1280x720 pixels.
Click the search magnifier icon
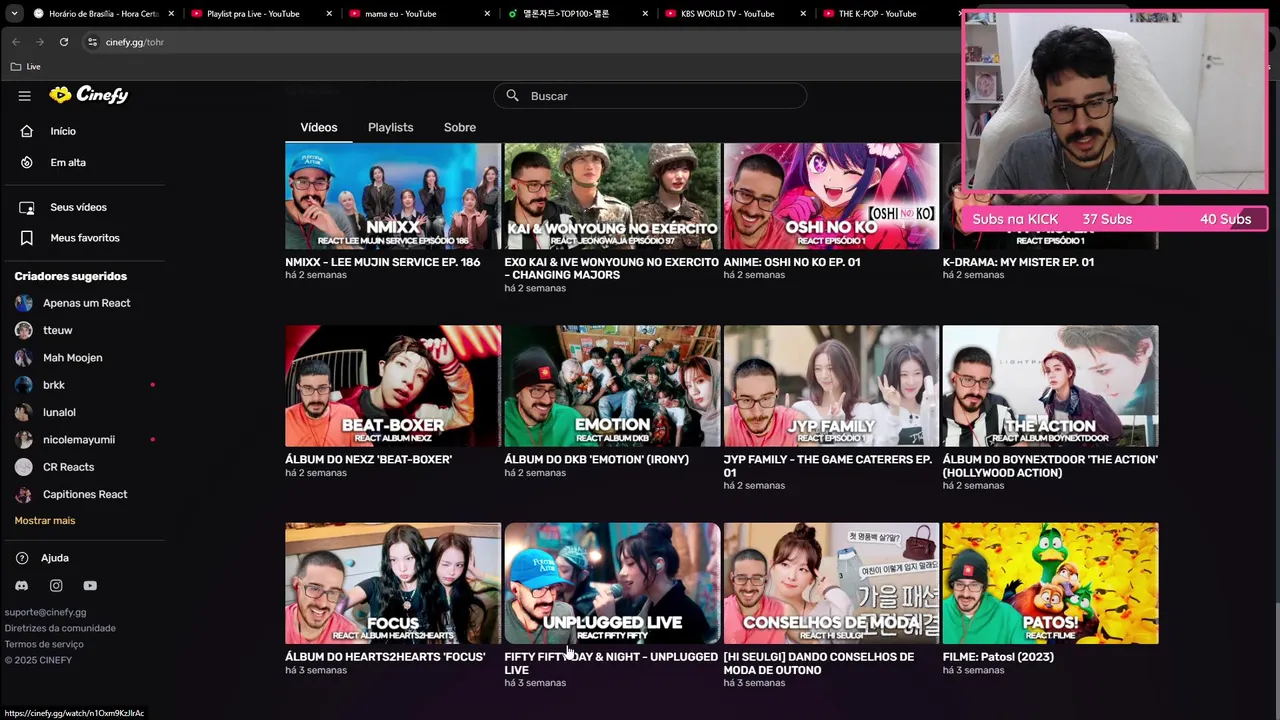tap(512, 96)
